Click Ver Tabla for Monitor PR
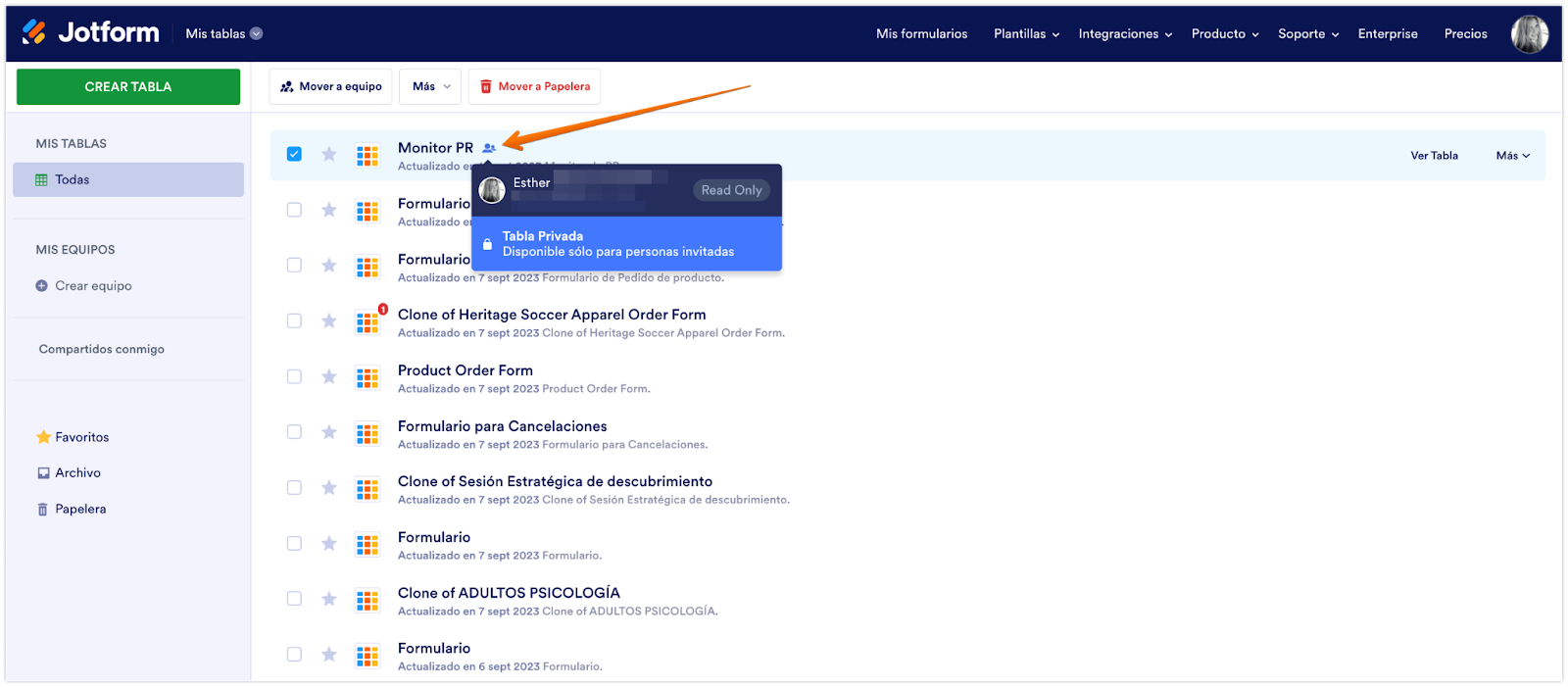Image resolution: width=1568 pixels, height=687 pixels. click(1434, 156)
